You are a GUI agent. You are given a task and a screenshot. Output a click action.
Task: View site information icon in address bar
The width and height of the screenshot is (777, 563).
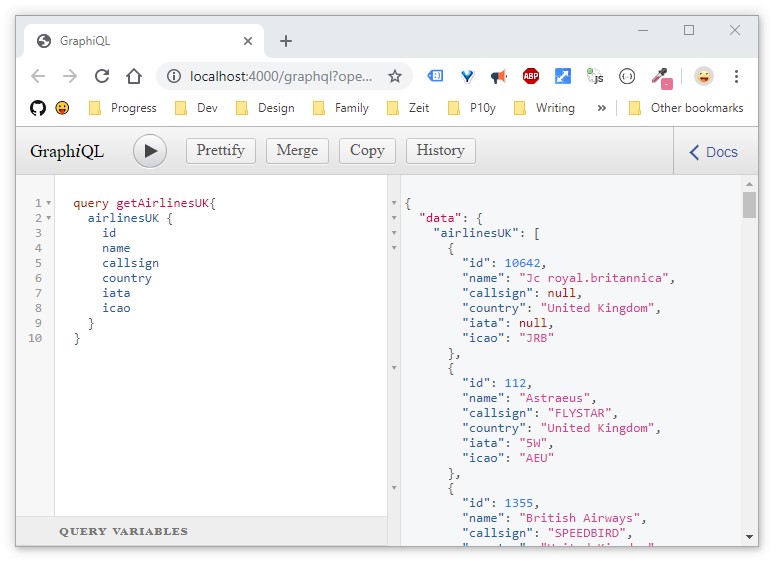click(173, 76)
